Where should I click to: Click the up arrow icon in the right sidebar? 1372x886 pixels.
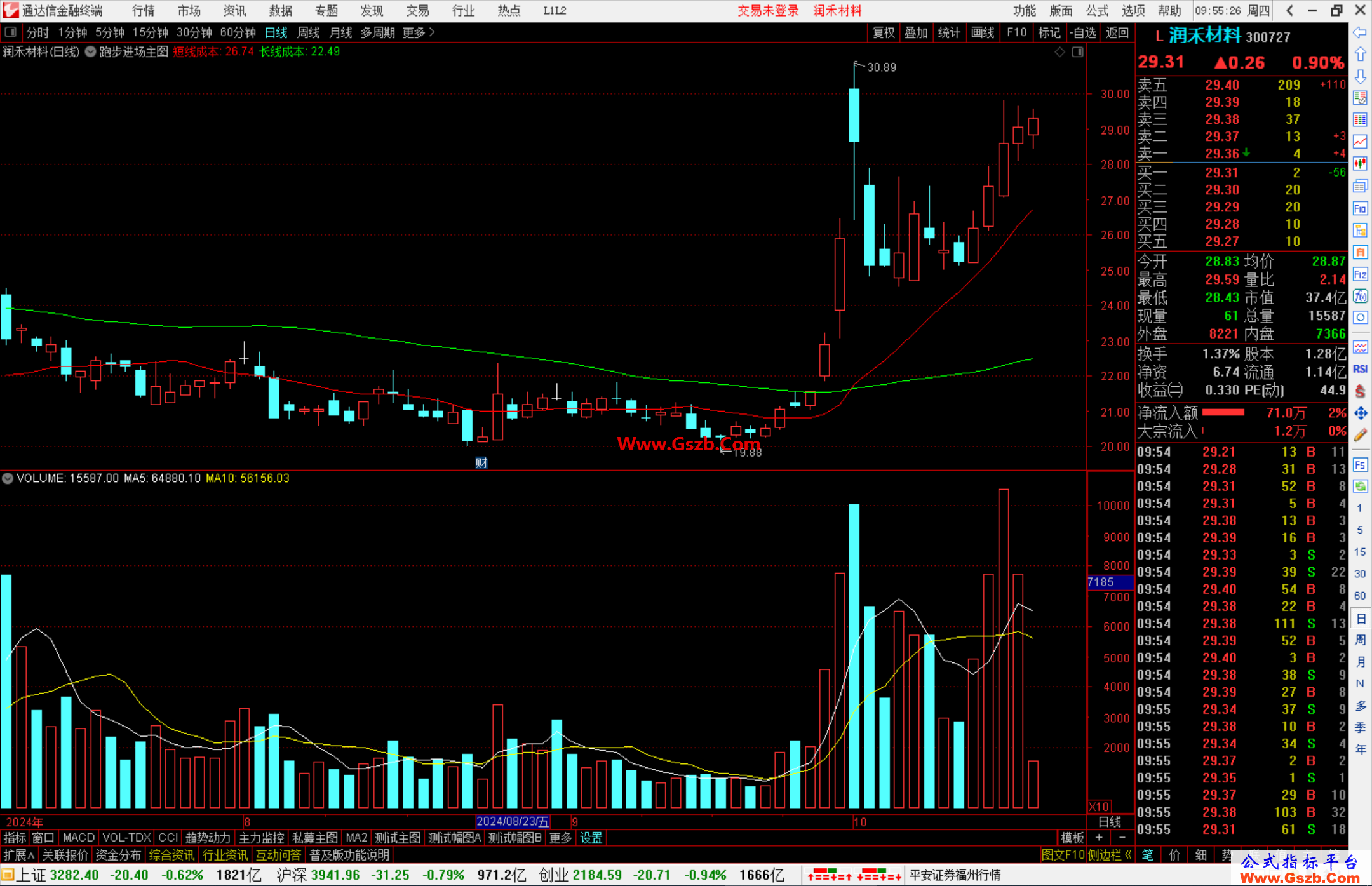pos(1360,55)
